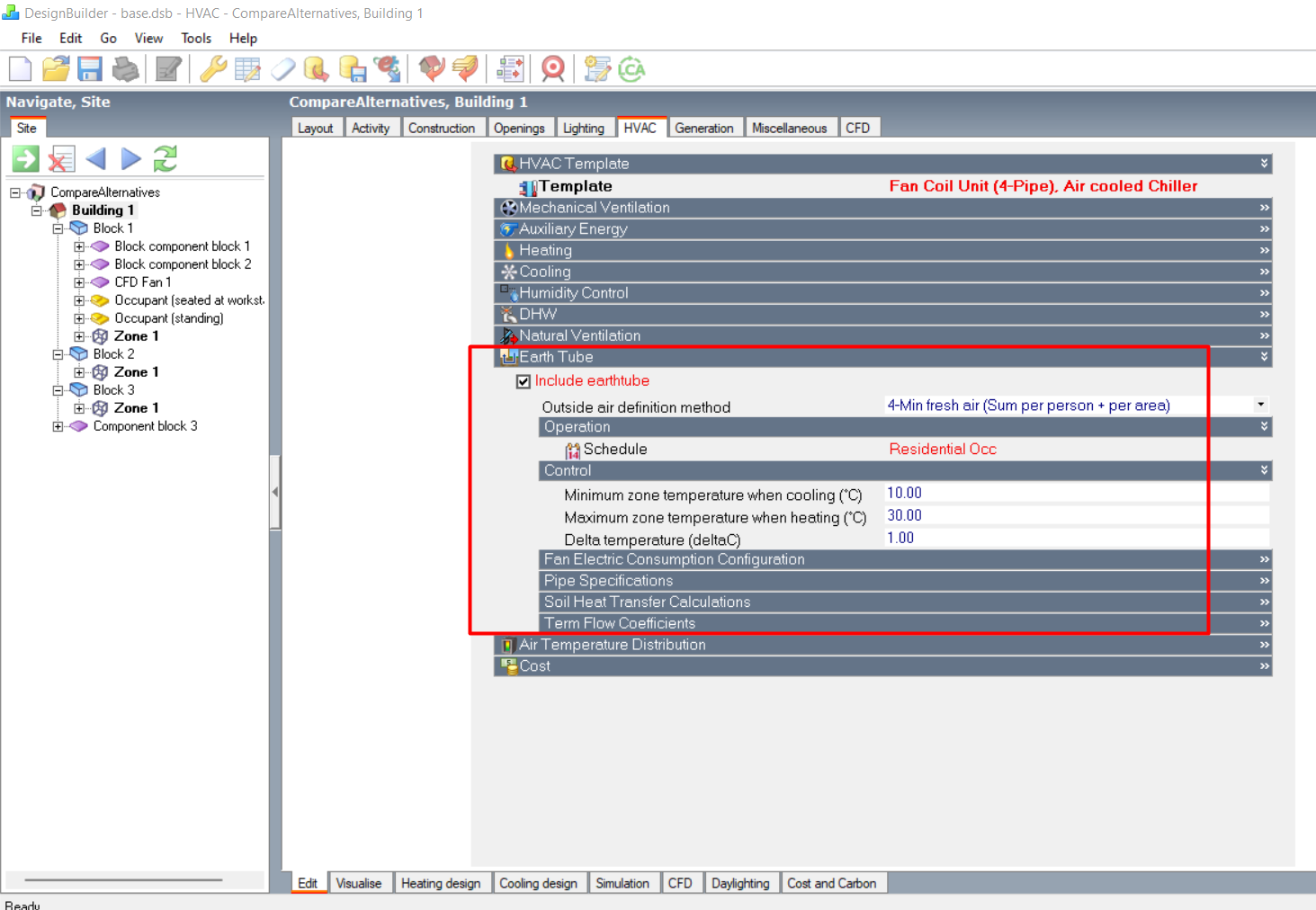
Task: Click the Schedule icon beside Residential Occ
Action: click(573, 450)
